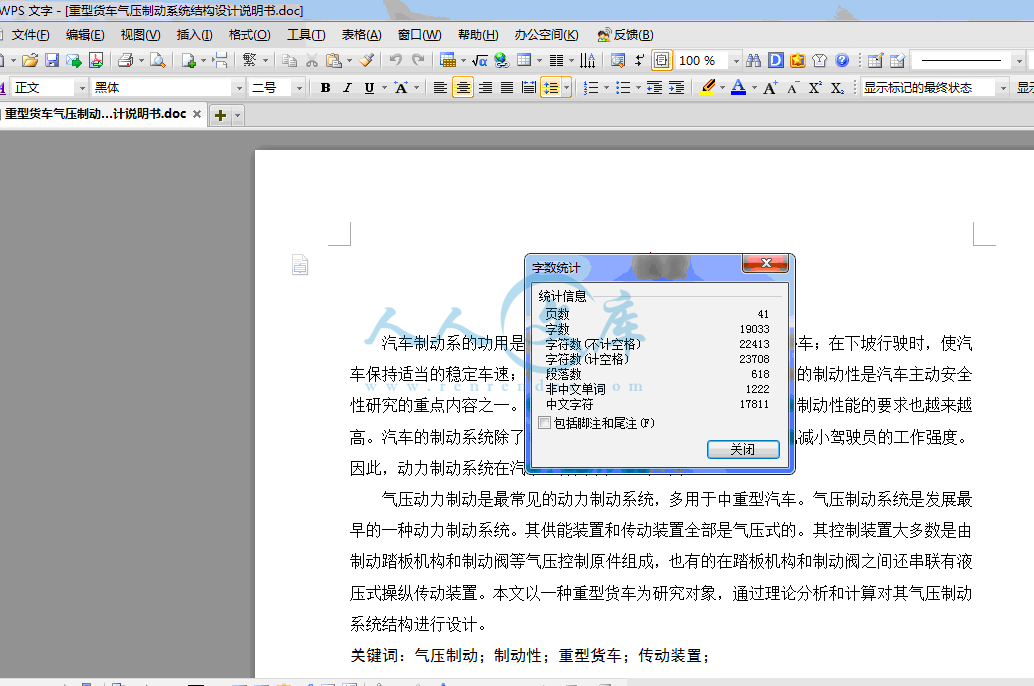Toggle italic formatting
Image resolution: width=1034 pixels, height=686 pixels.
[348, 88]
